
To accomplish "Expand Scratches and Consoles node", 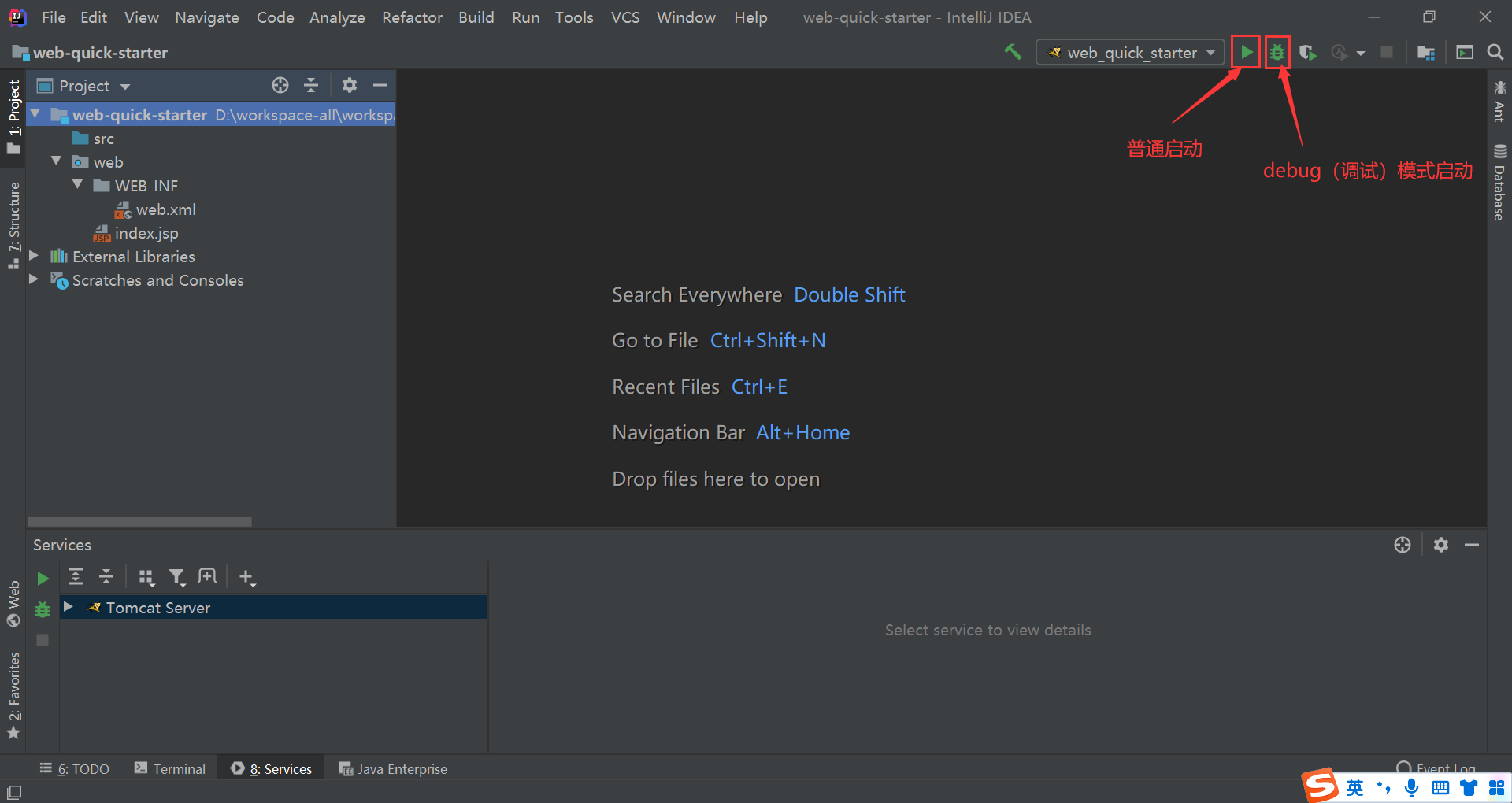I will 34,279.
